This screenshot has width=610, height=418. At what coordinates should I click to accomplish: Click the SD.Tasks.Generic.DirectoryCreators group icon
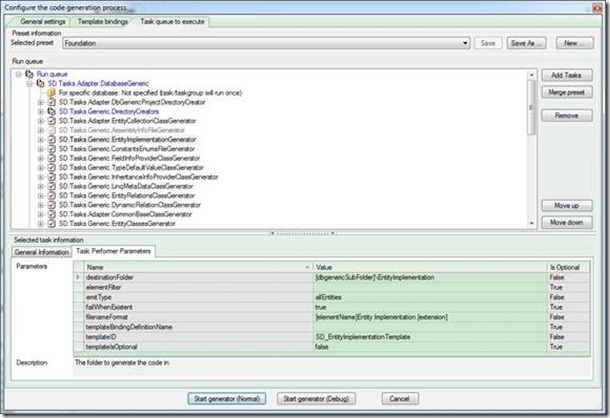51,111
